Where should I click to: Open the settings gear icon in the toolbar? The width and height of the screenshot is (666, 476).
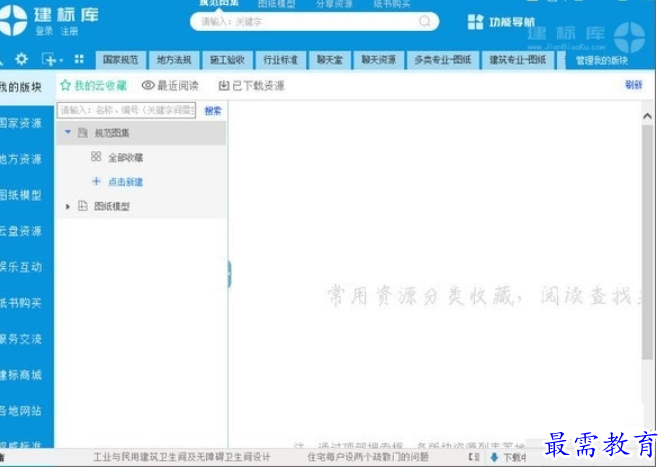(x=21, y=59)
